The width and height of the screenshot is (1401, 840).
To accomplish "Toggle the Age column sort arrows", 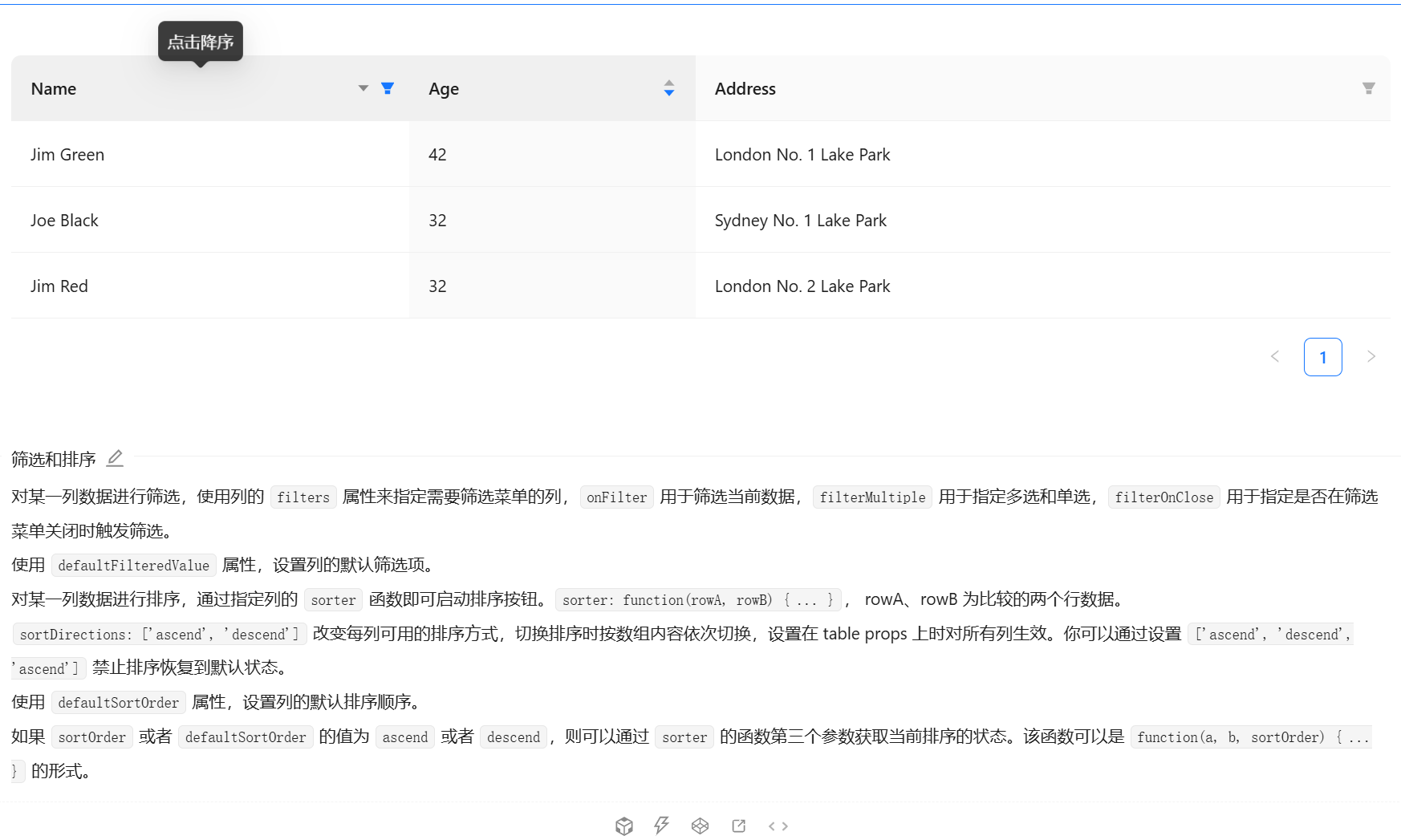I will pyautogui.click(x=669, y=88).
